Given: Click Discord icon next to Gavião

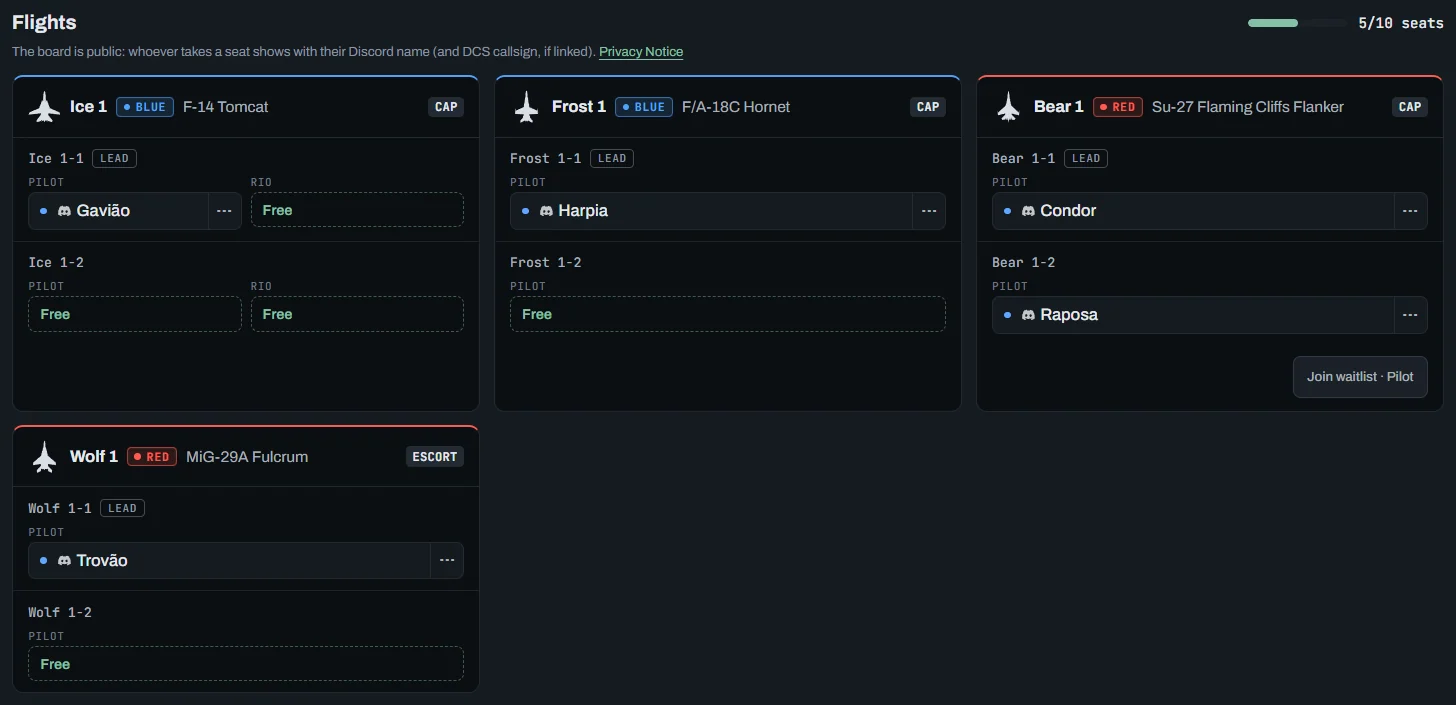Looking at the screenshot, I should point(64,211).
